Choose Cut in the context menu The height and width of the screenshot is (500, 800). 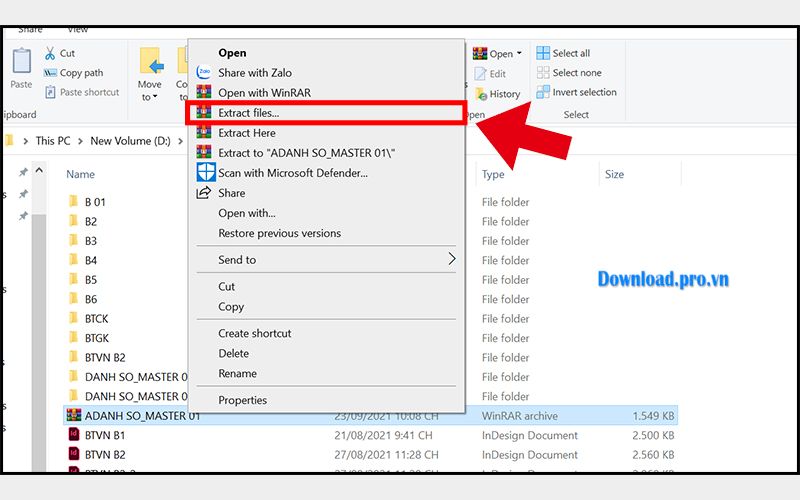pyautogui.click(x=227, y=286)
